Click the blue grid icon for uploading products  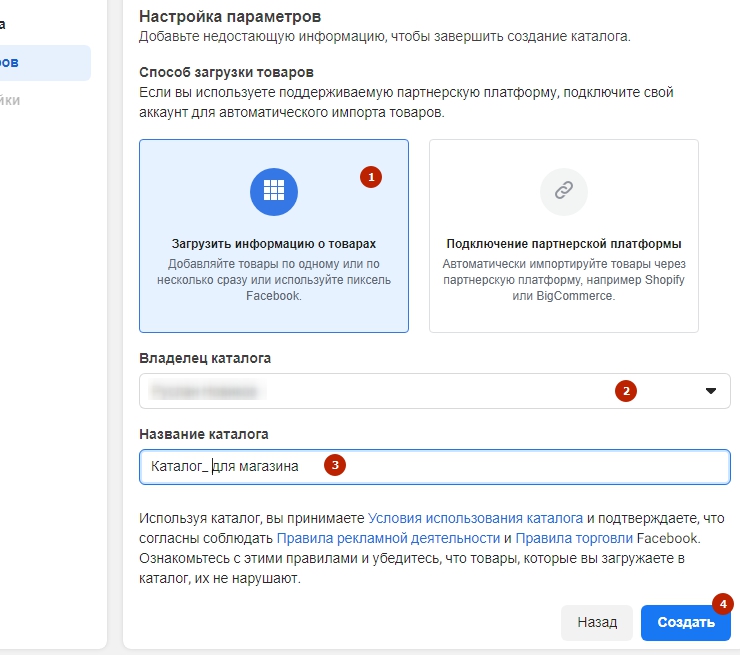tap(274, 190)
